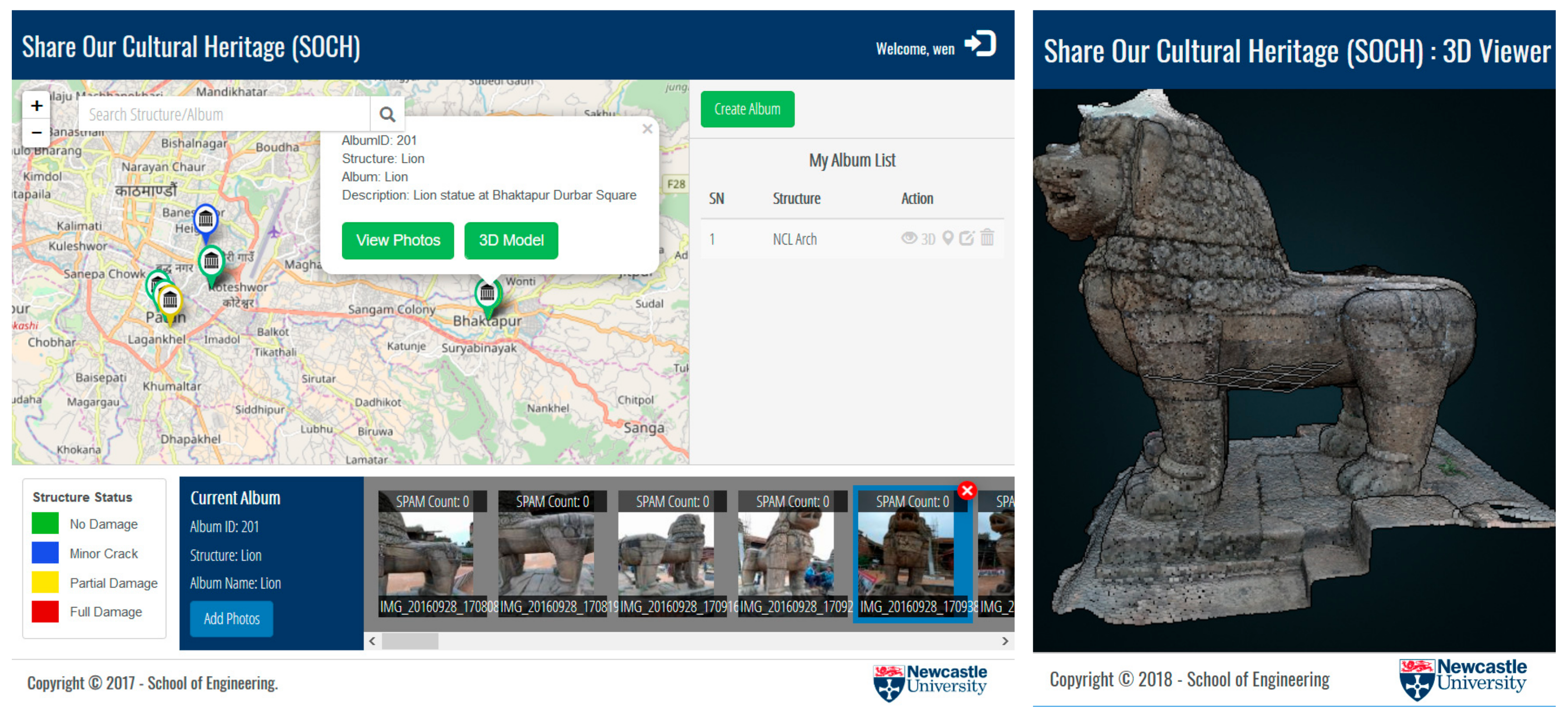Screen dimensions: 1568x721
Task: Open 3D view for NCL Arch album
Action: point(927,239)
